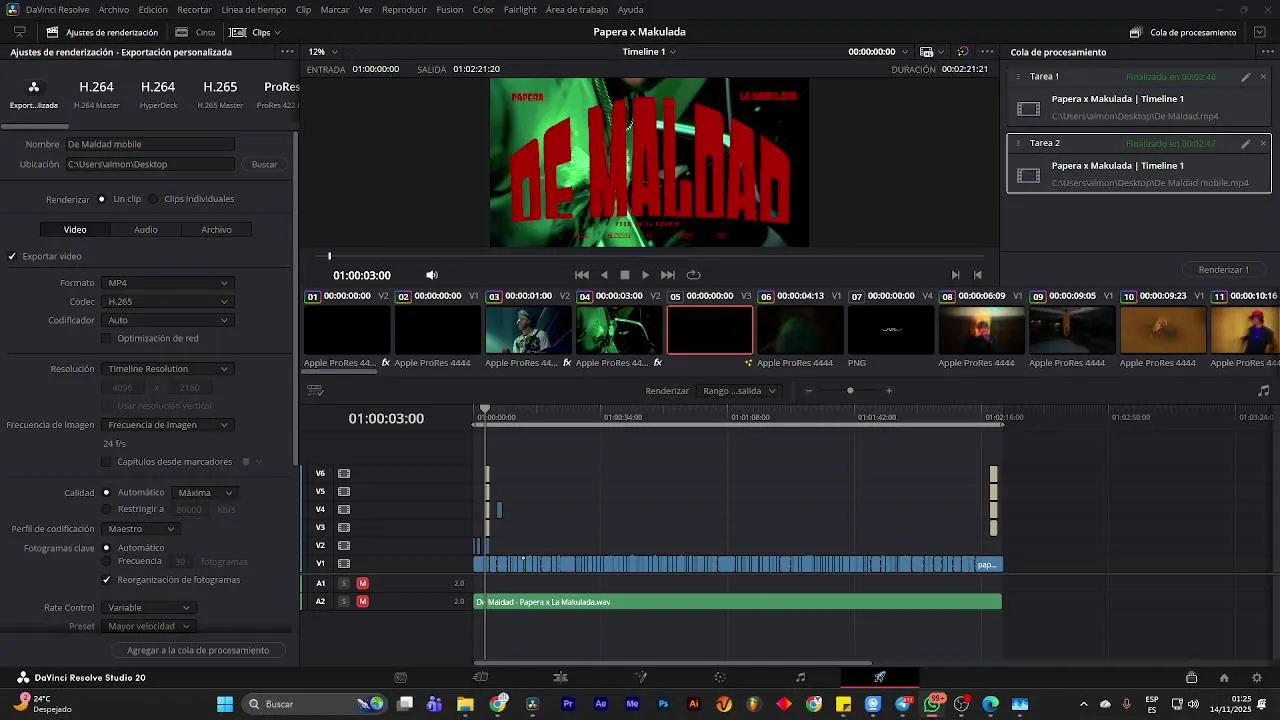Mute audio track A2
1280x720 pixels.
click(362, 601)
